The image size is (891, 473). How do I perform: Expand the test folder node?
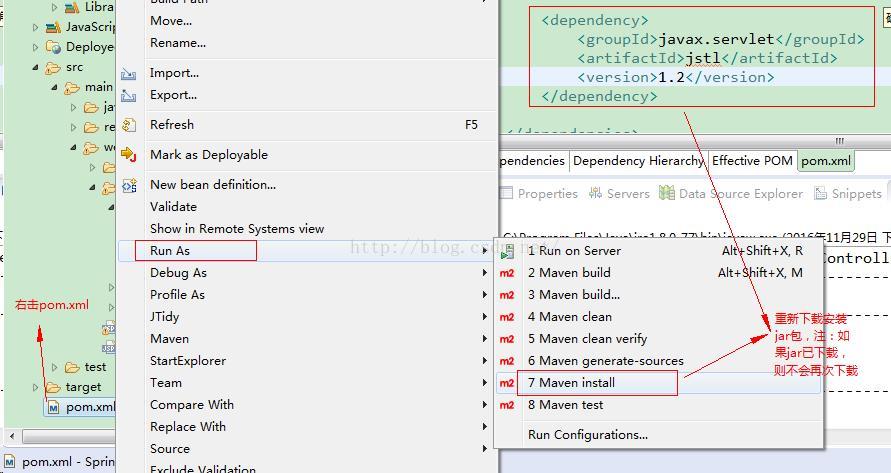tap(55, 368)
